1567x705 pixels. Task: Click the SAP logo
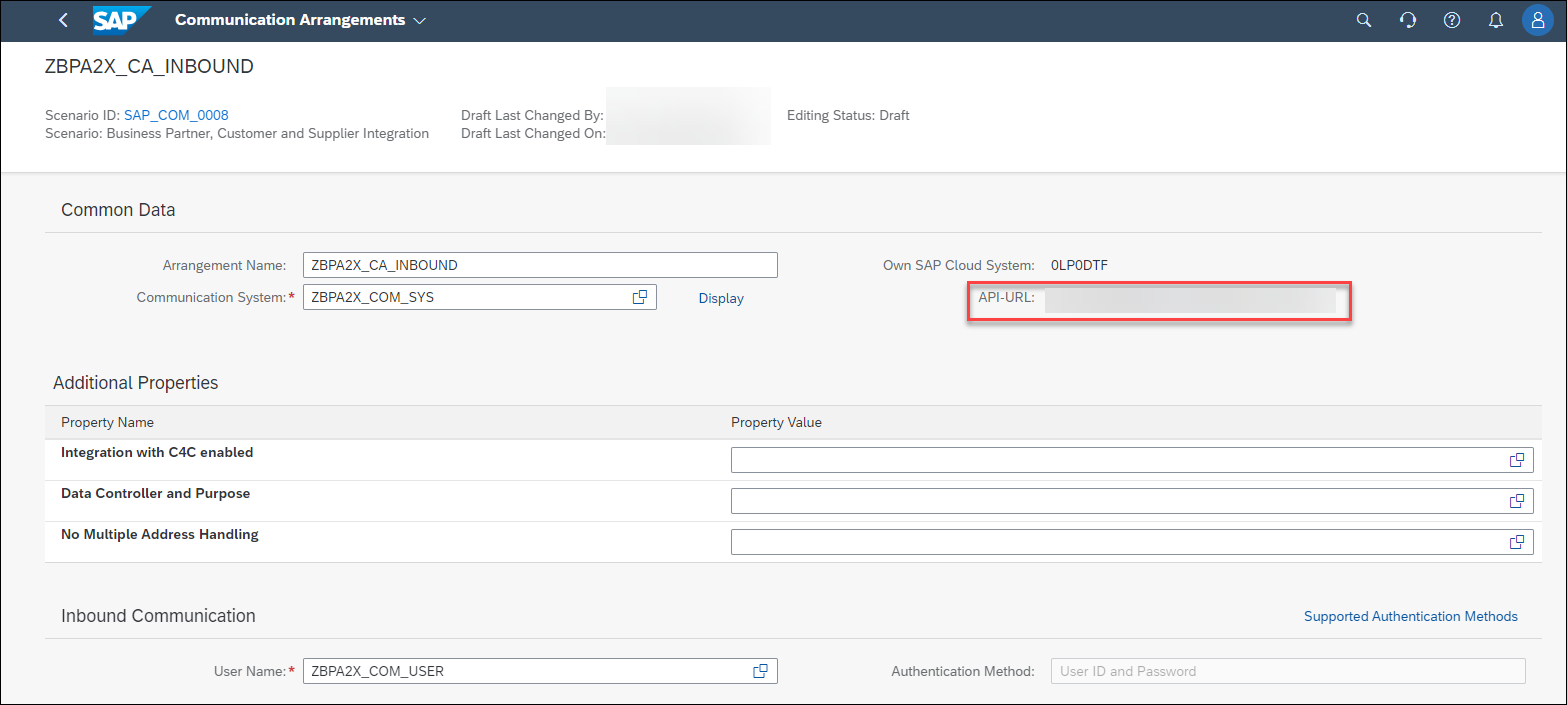tap(122, 20)
